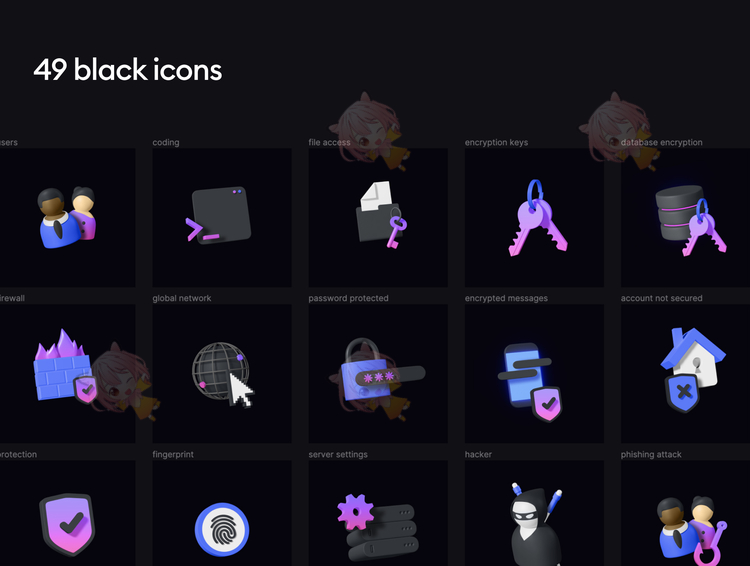Click the "encrypted messages" label
The height and width of the screenshot is (566, 750).
506,298
